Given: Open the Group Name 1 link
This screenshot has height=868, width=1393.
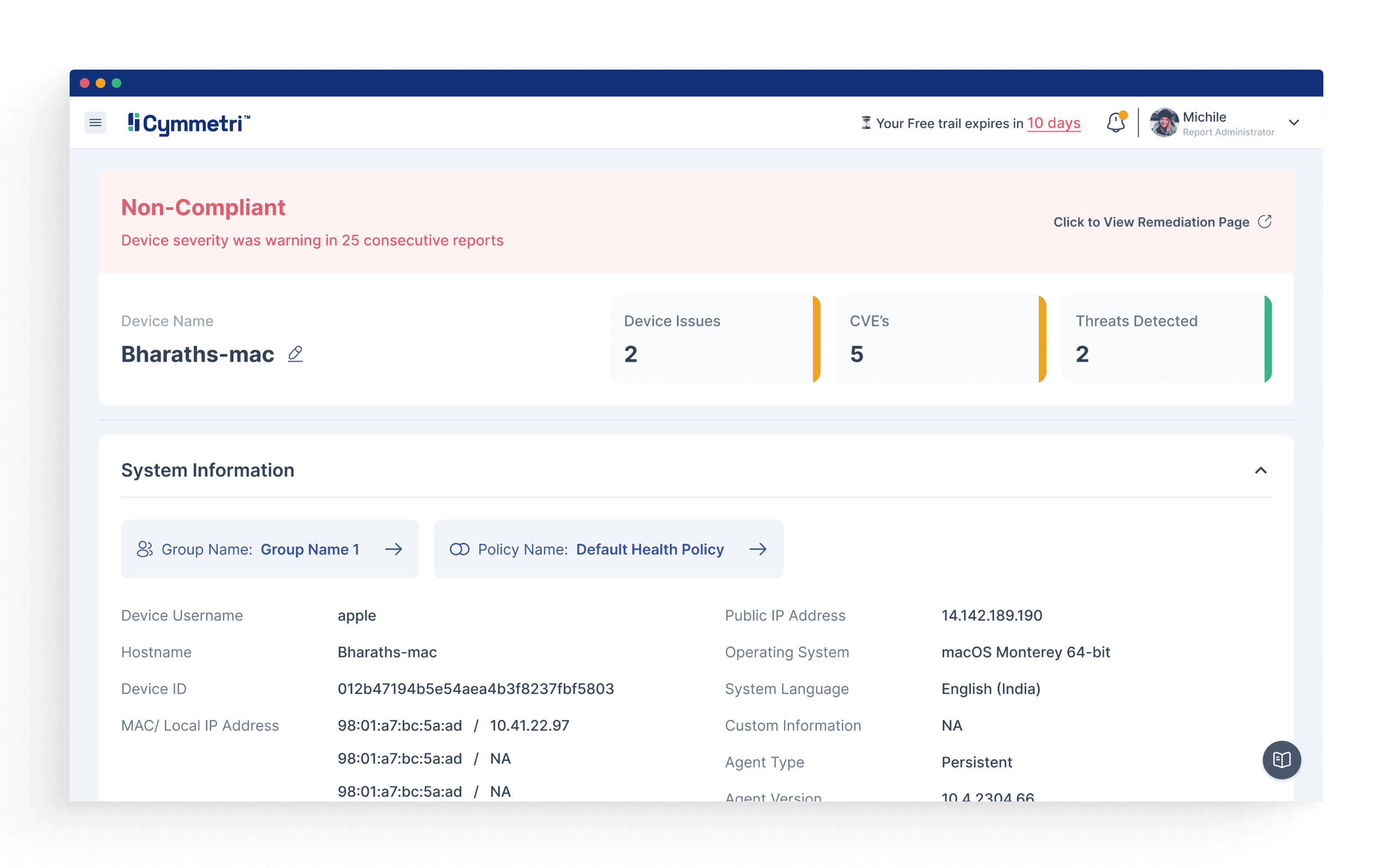Looking at the screenshot, I should tap(310, 549).
